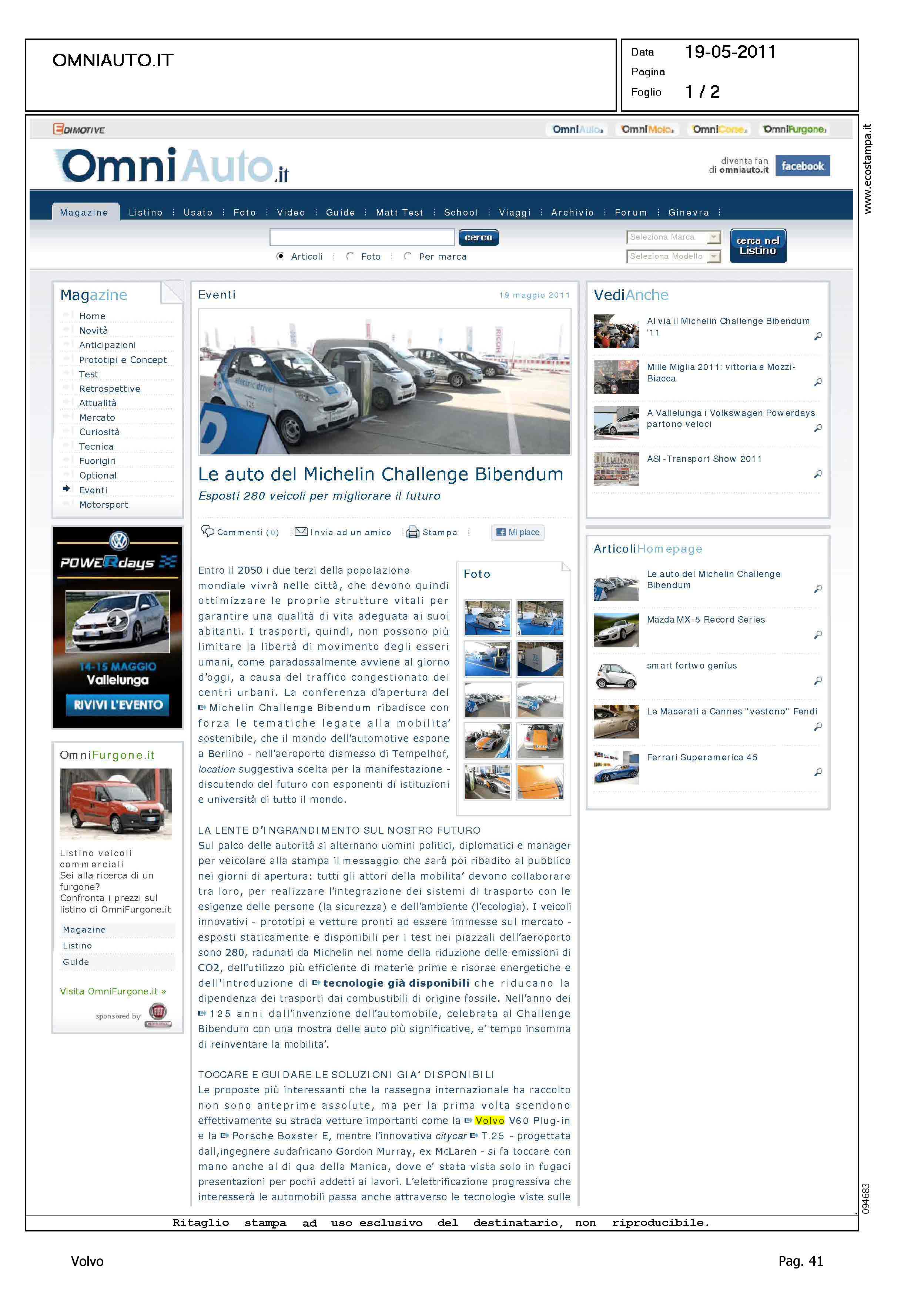Click the Stampa printer icon
This screenshot has height=1297, width=924.
pos(412,532)
